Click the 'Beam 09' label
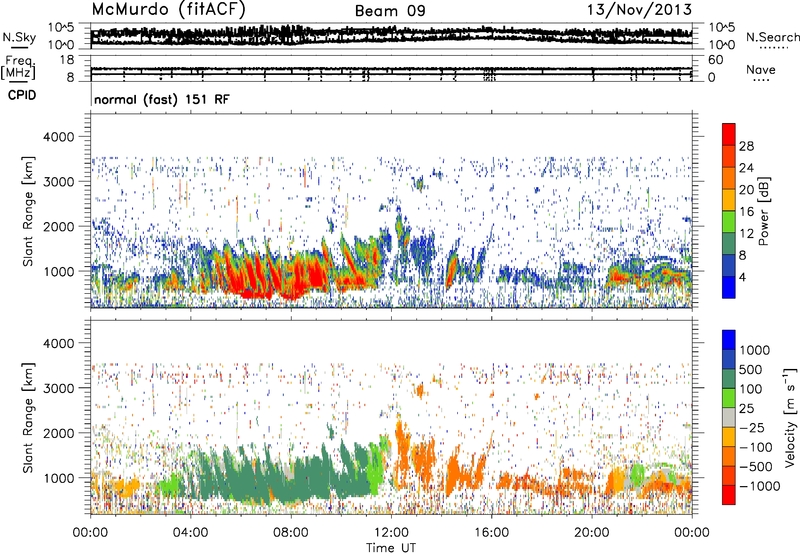 (x=390, y=11)
